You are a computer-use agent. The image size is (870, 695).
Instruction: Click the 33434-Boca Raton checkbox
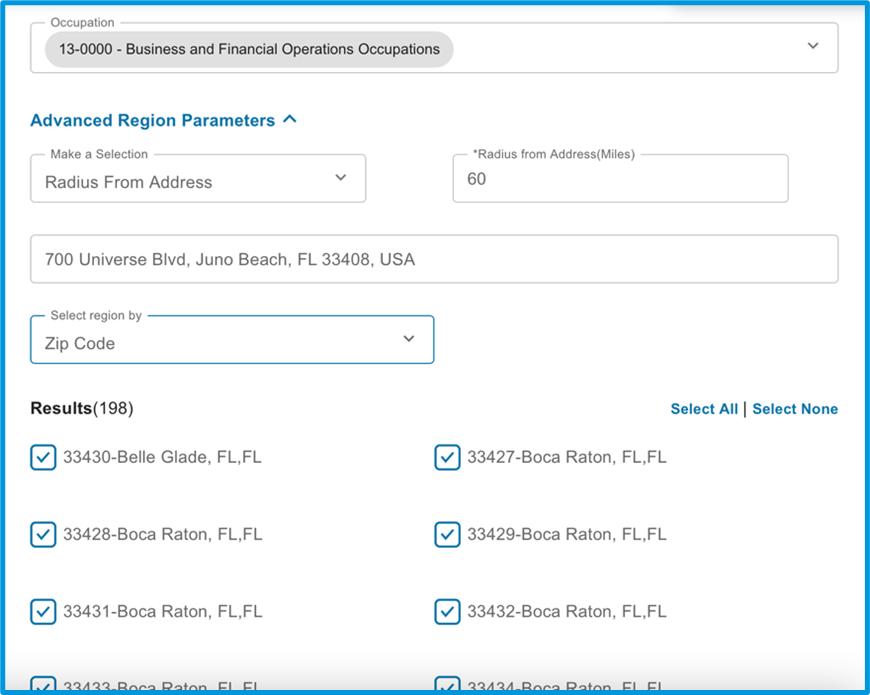click(x=447, y=685)
